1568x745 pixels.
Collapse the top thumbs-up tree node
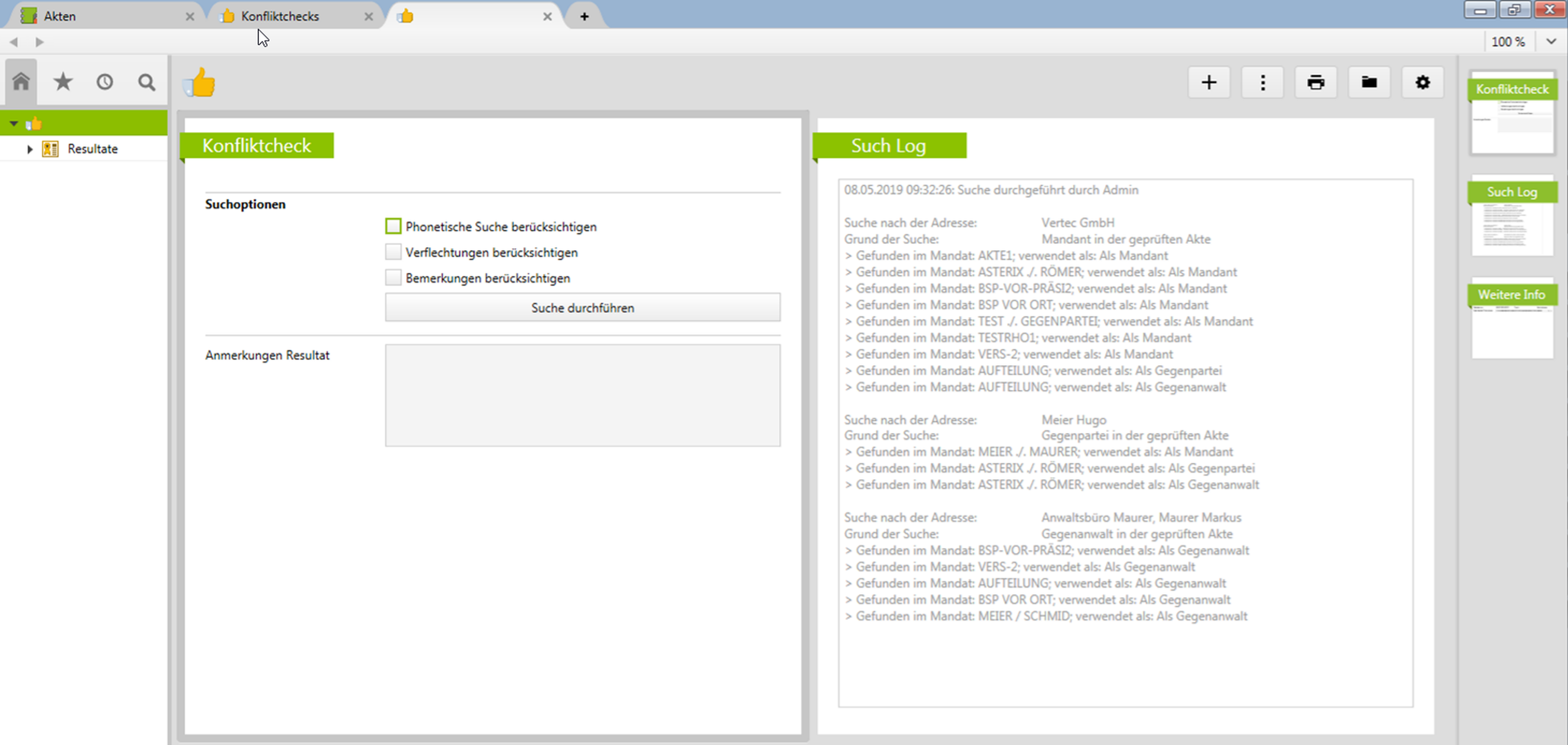13,124
